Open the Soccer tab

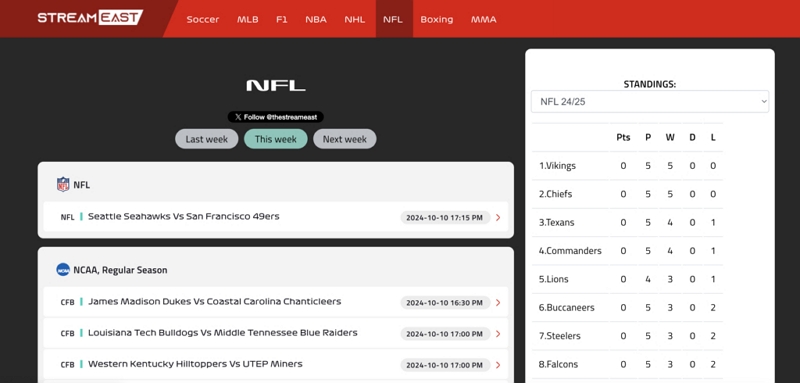coord(203,19)
